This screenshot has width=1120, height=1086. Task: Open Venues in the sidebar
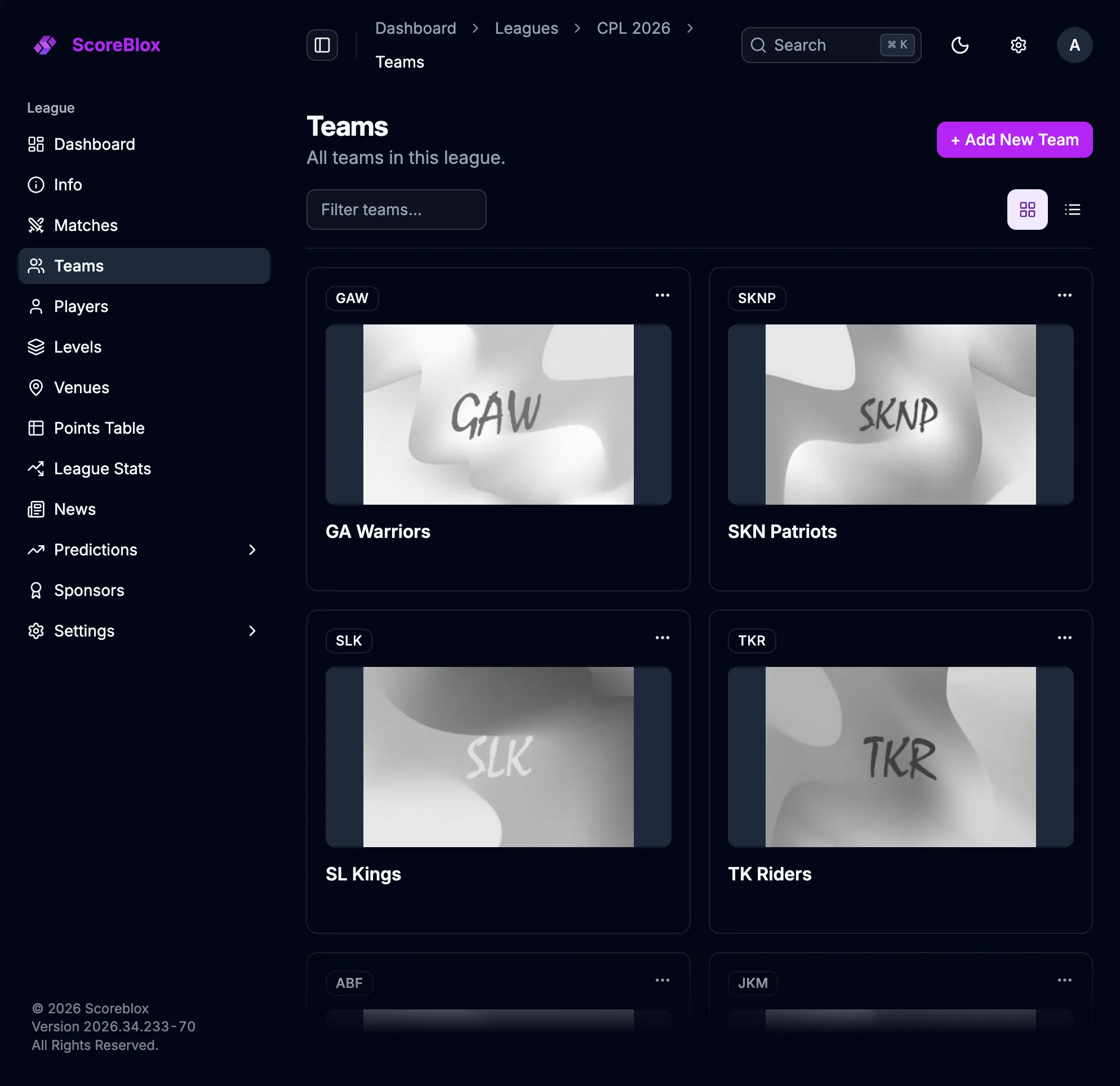click(x=144, y=388)
